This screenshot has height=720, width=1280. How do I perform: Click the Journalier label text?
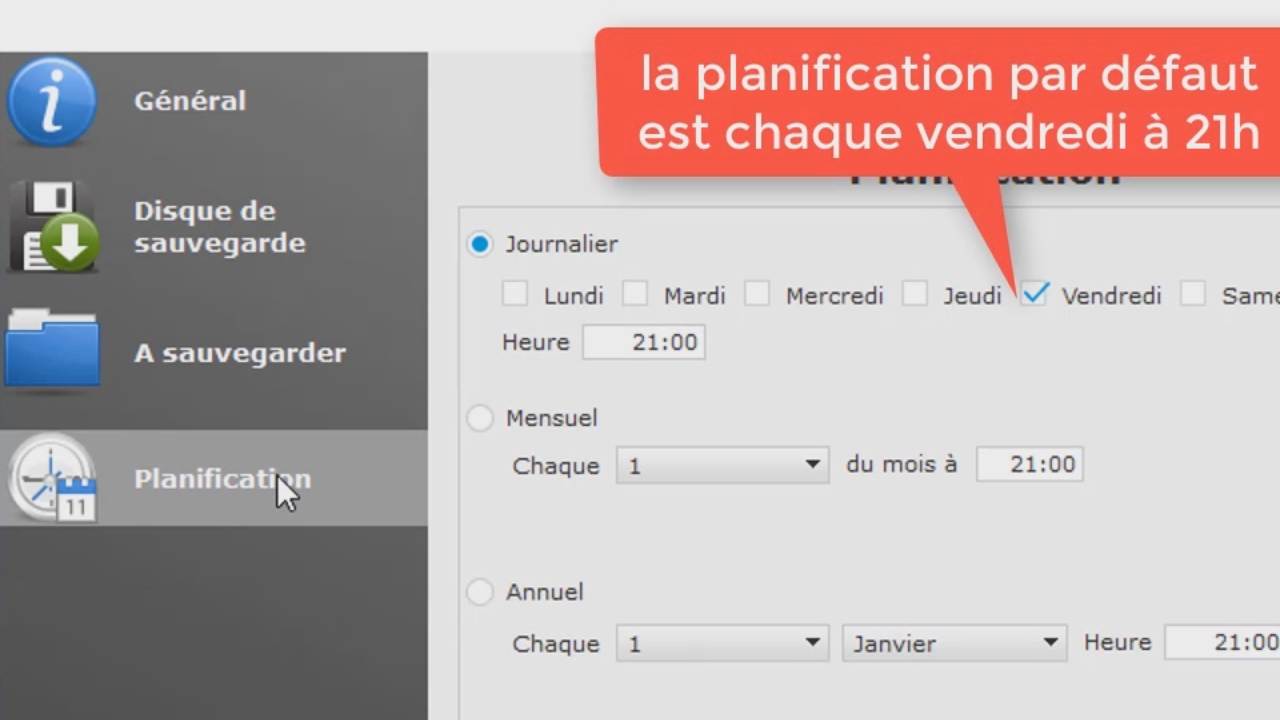click(562, 244)
